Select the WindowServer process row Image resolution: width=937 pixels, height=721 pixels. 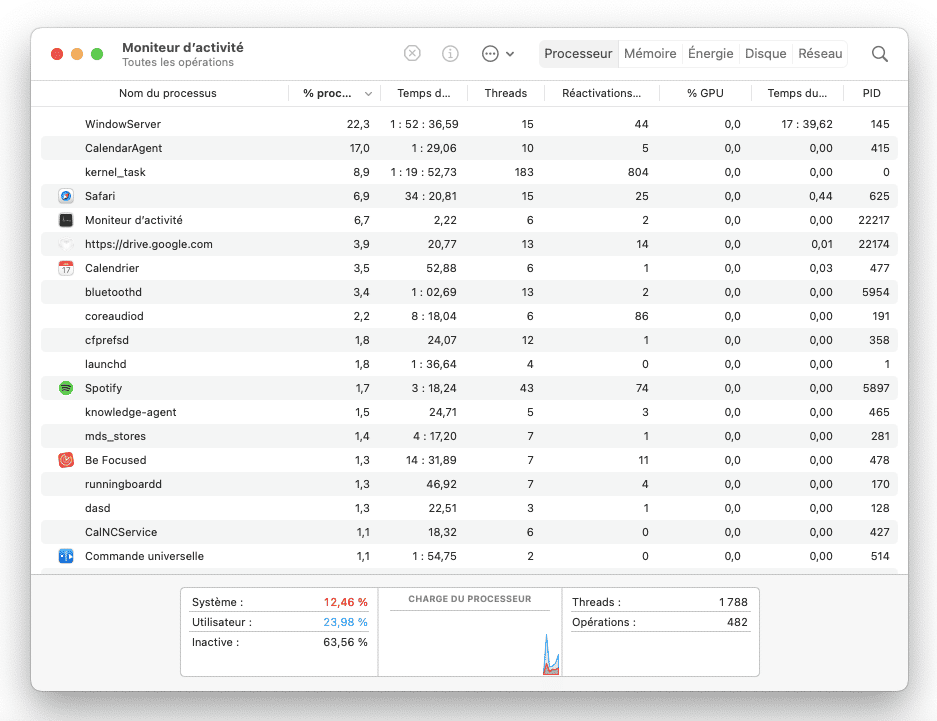click(469, 124)
